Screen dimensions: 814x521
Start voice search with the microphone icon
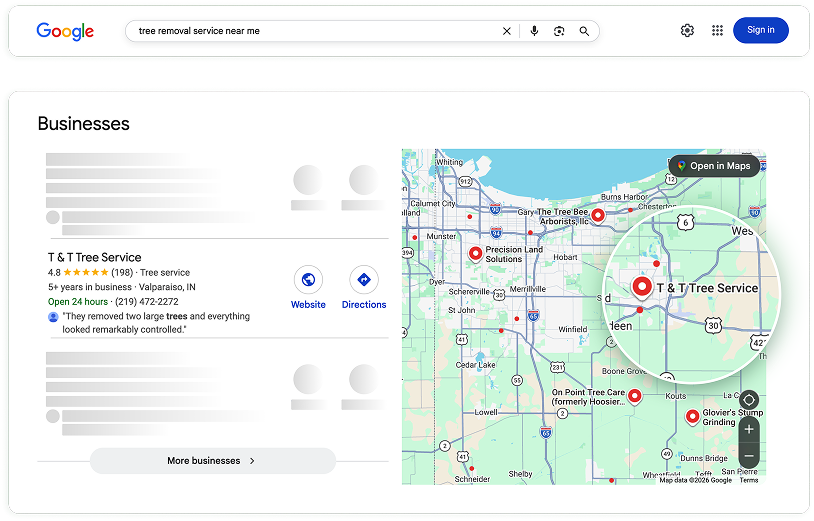(x=534, y=31)
